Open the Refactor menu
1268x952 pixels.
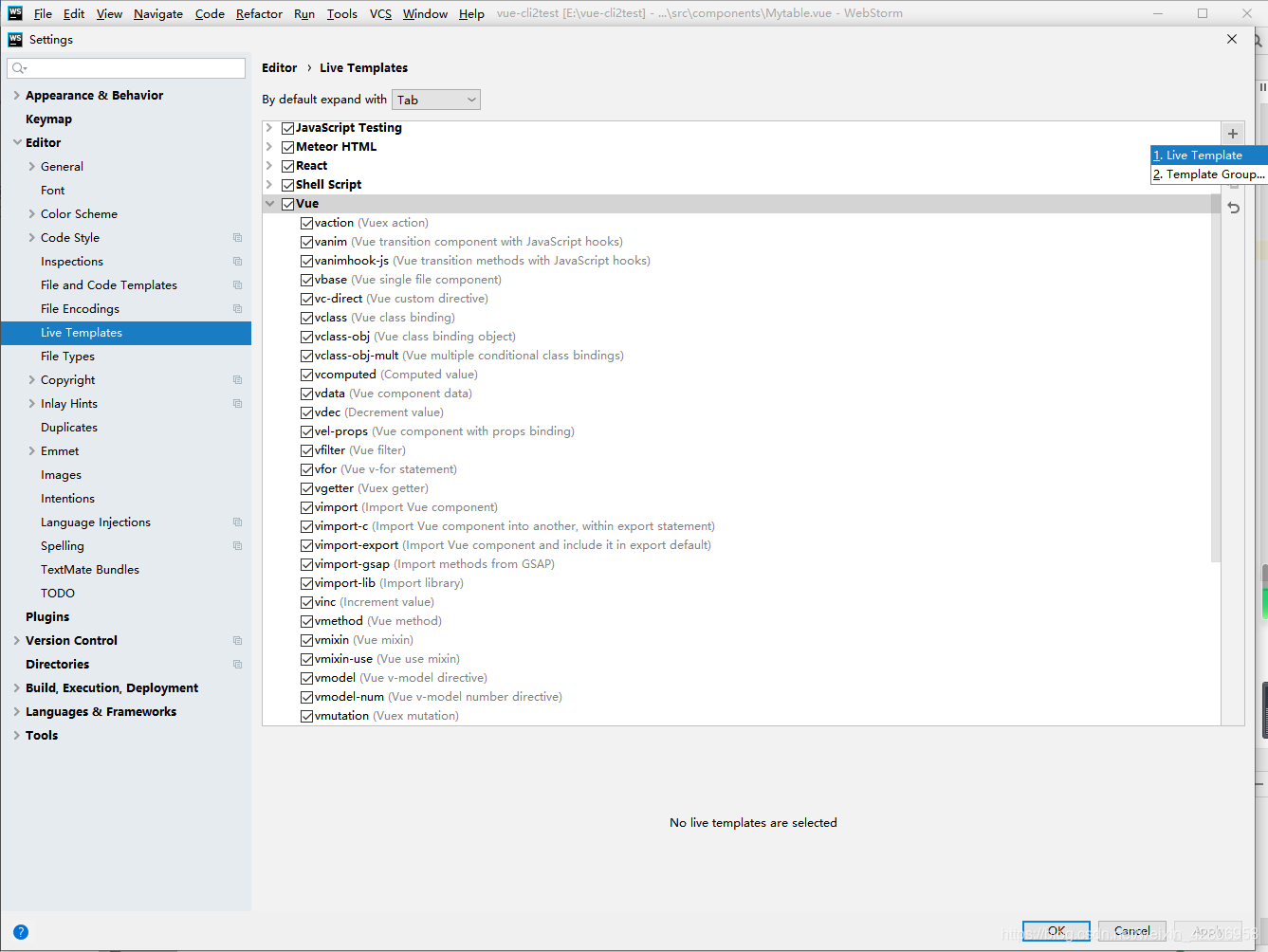coord(259,13)
